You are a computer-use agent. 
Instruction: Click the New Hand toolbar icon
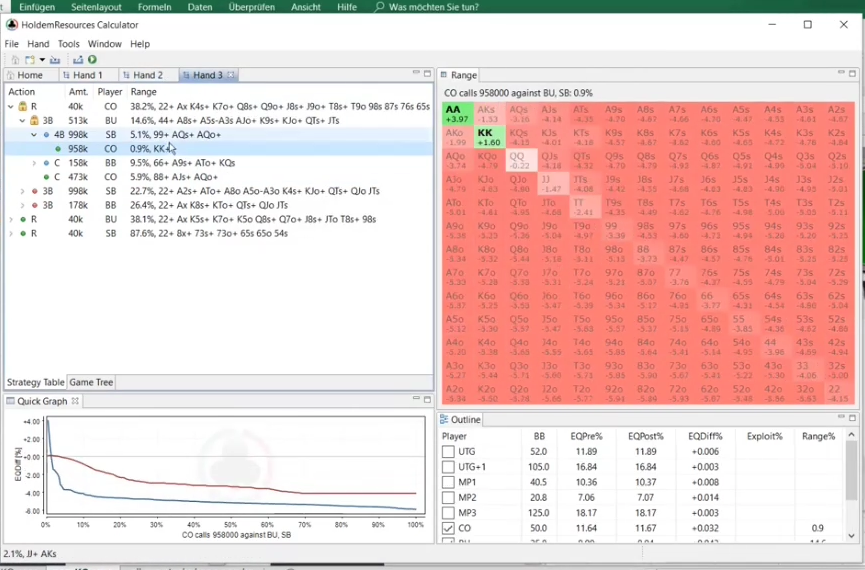(x=30, y=60)
